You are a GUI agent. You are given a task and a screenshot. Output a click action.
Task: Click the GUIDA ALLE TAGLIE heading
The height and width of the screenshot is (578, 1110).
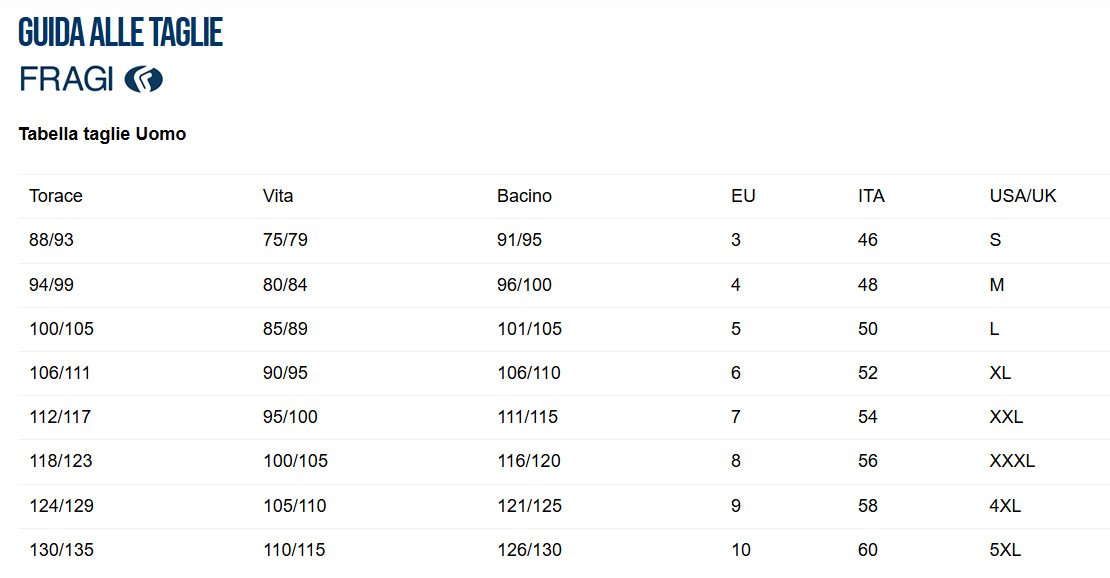click(120, 33)
